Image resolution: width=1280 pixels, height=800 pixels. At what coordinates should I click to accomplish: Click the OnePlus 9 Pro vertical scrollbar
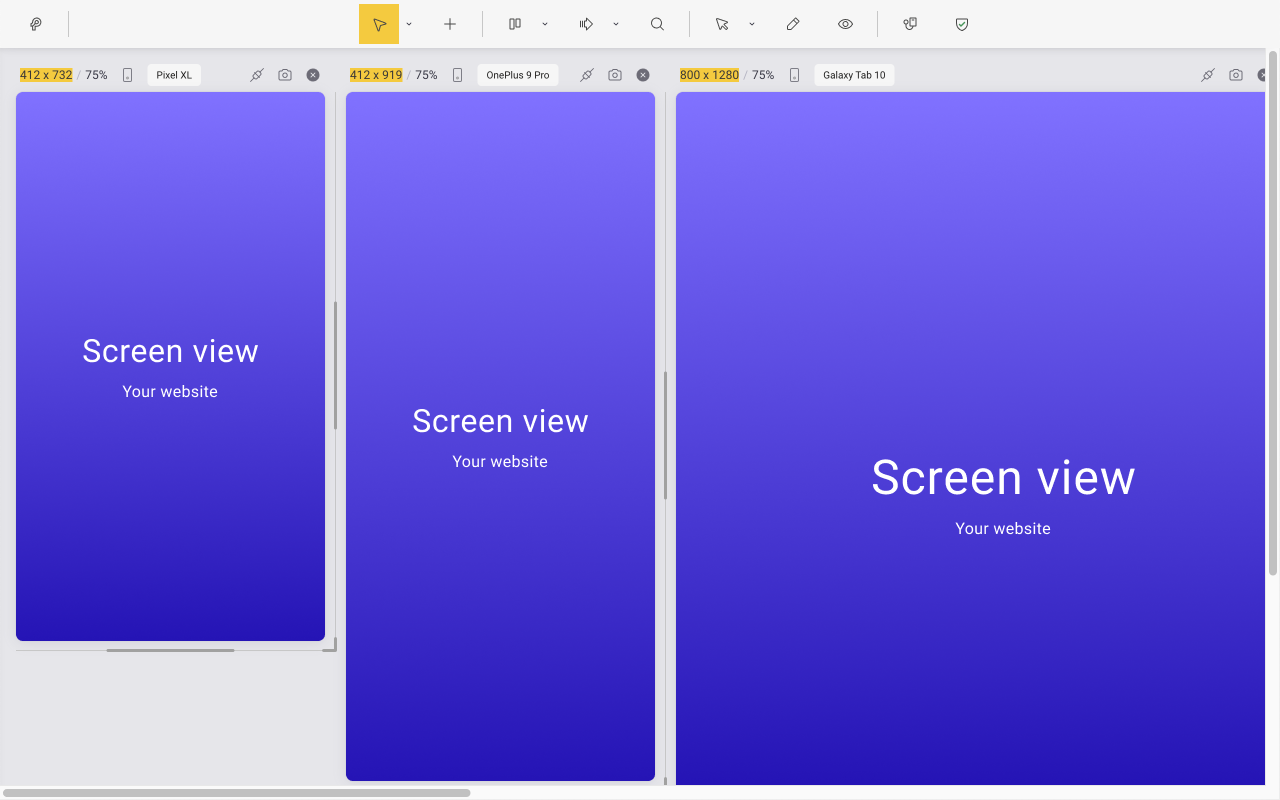click(665, 435)
